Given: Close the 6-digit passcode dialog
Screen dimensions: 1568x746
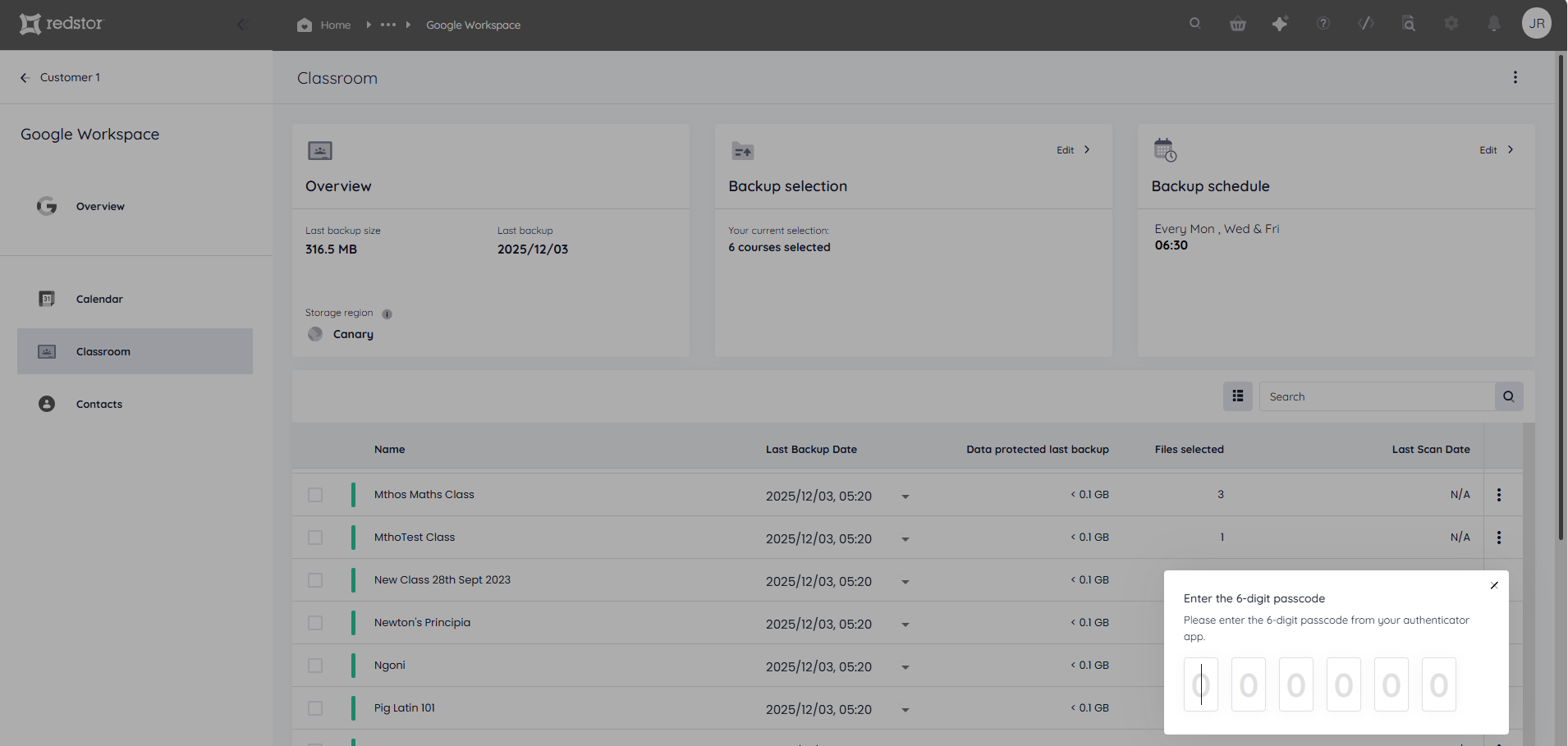Looking at the screenshot, I should 1494,585.
